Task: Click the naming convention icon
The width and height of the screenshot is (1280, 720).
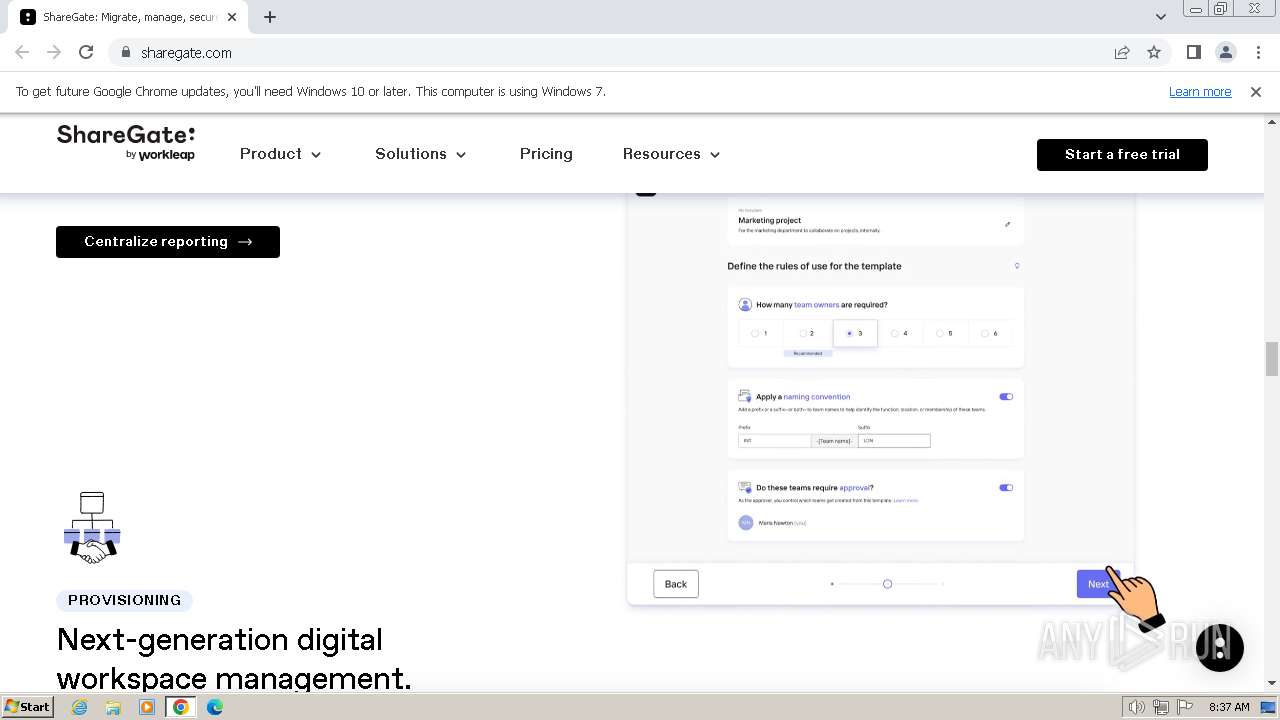Action: (745, 396)
